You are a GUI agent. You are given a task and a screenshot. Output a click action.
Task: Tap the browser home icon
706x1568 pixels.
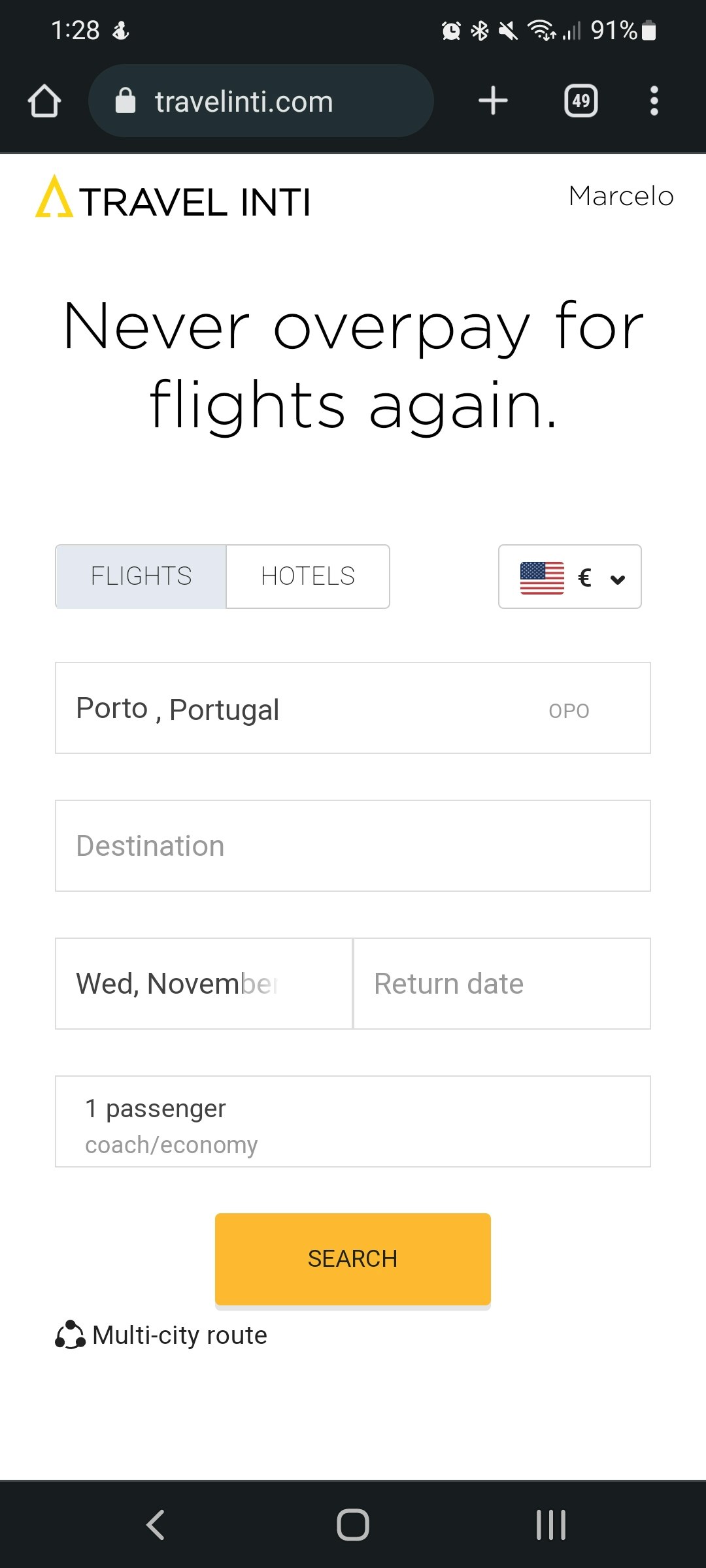[x=44, y=101]
